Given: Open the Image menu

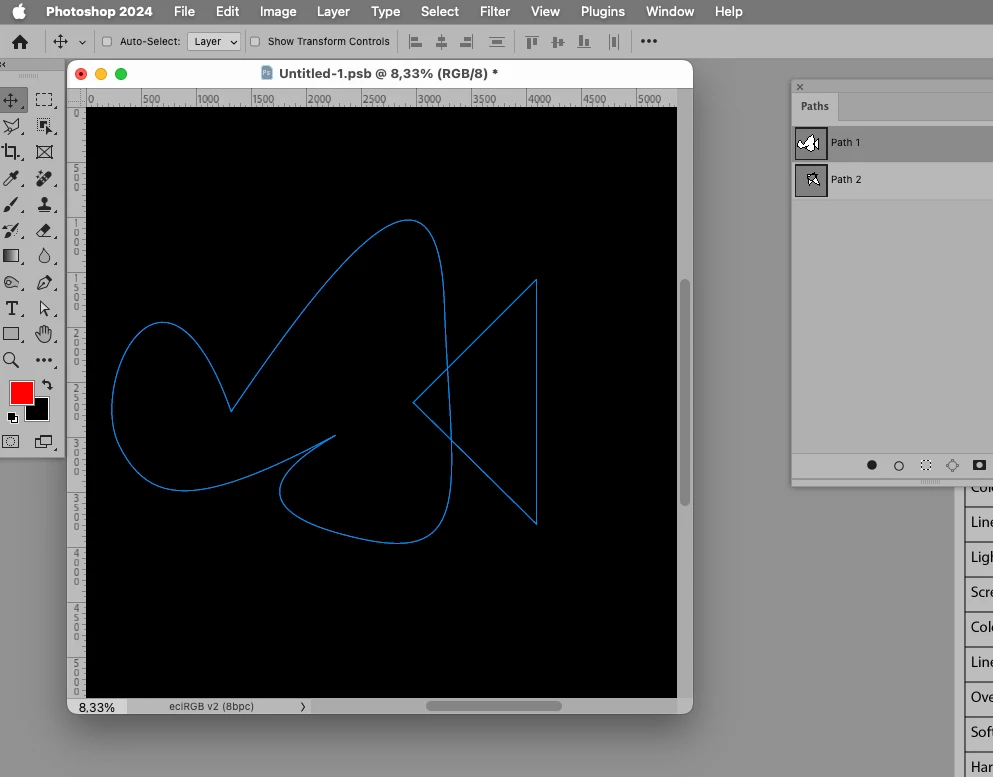Looking at the screenshot, I should pyautogui.click(x=278, y=11).
